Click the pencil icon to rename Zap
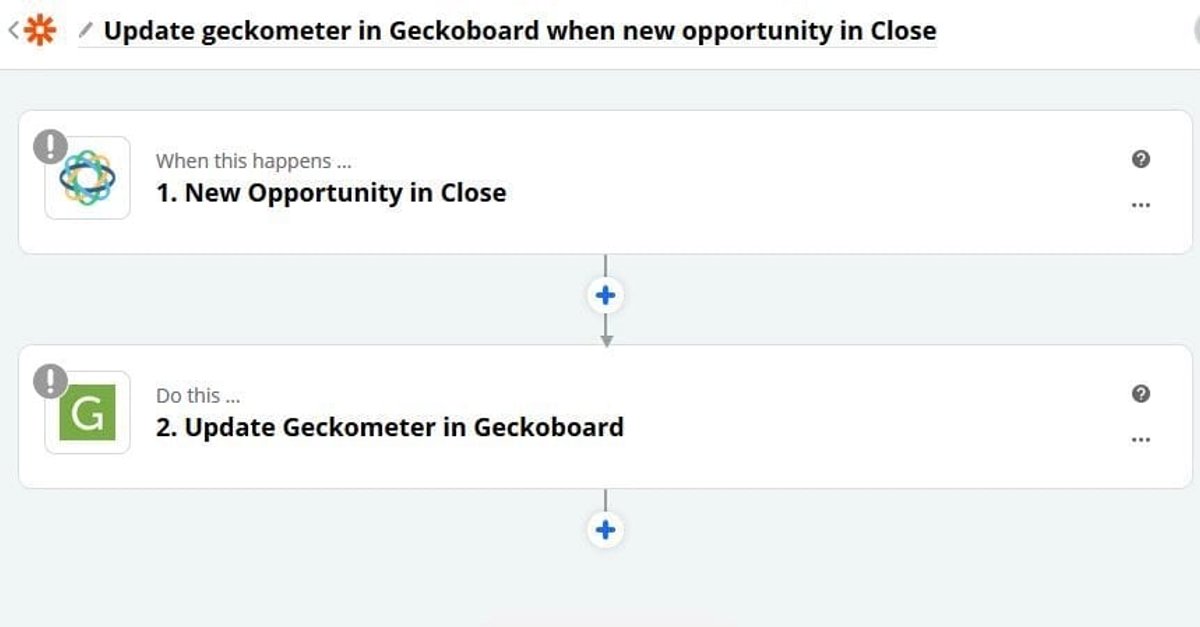The width and height of the screenshot is (1200, 627). [x=86, y=32]
